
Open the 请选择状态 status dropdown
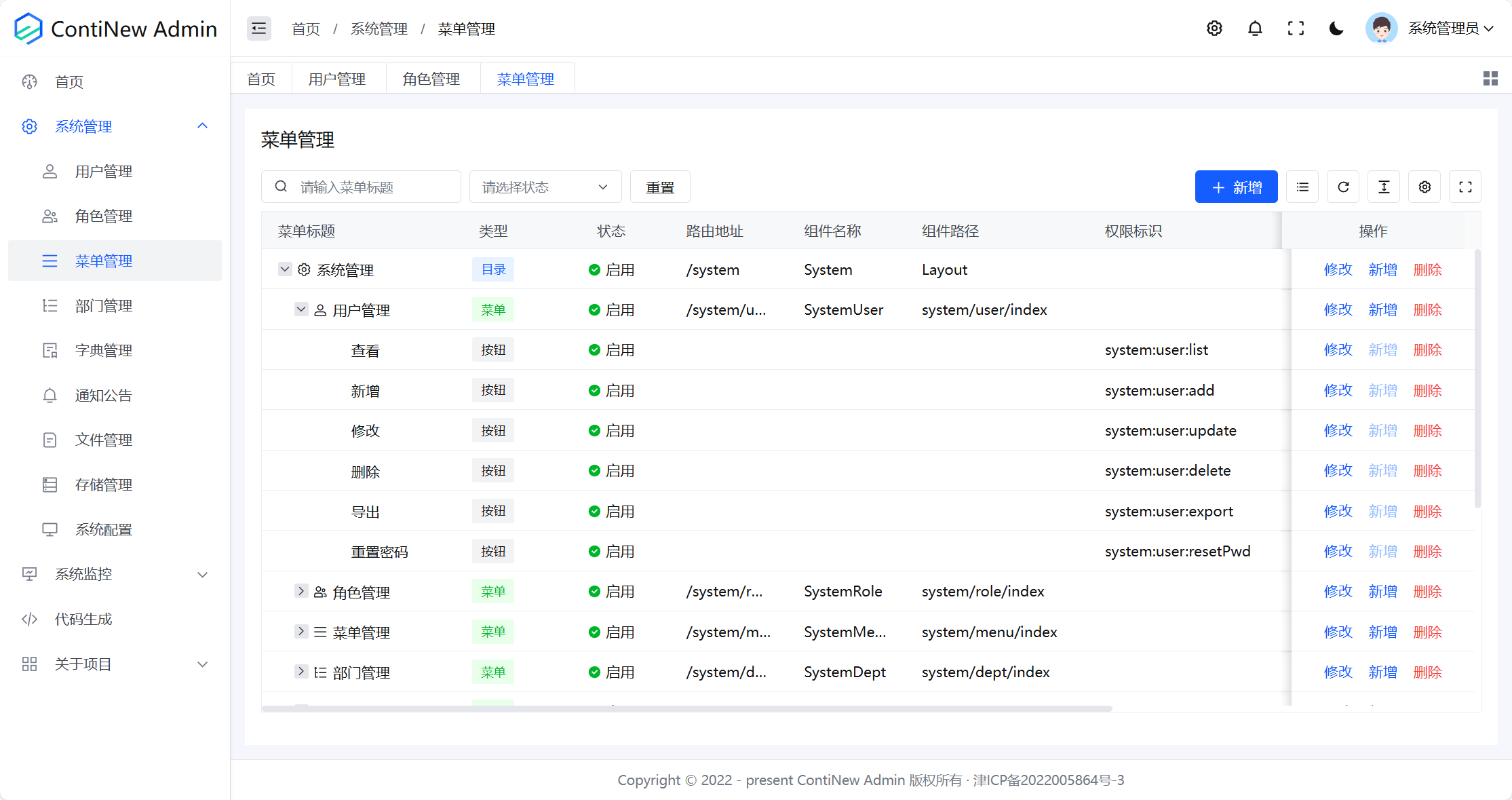click(545, 187)
